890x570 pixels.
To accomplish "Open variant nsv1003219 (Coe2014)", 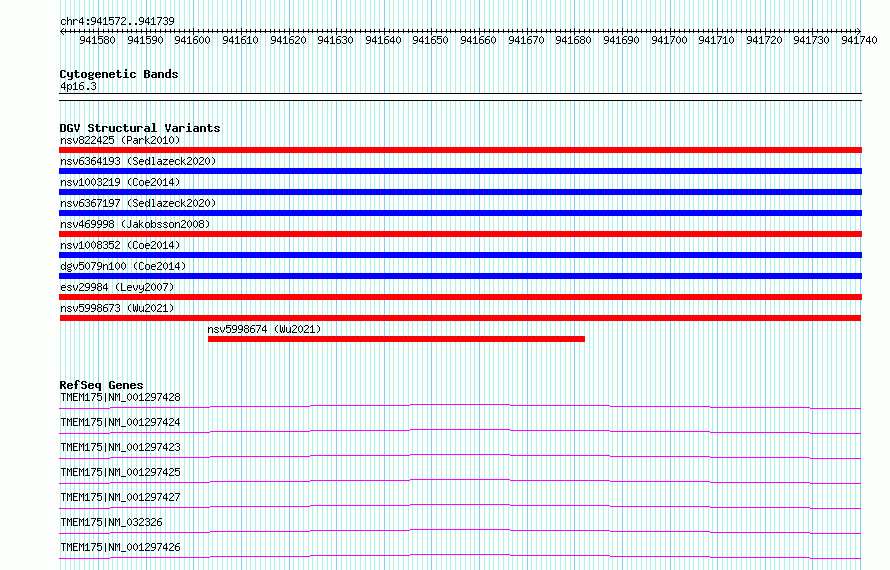I will [120, 182].
